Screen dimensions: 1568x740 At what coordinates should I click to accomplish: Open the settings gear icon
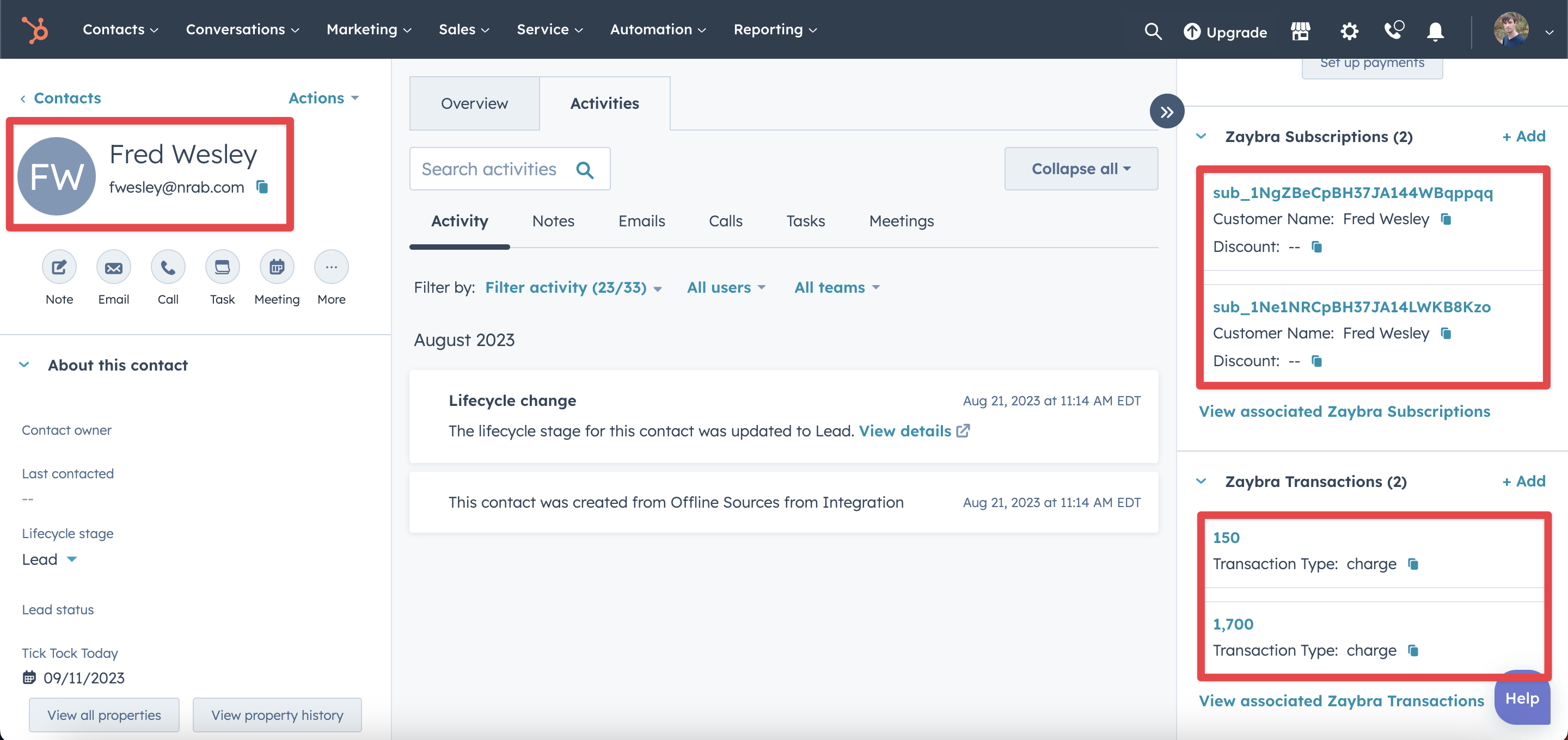tap(1349, 31)
